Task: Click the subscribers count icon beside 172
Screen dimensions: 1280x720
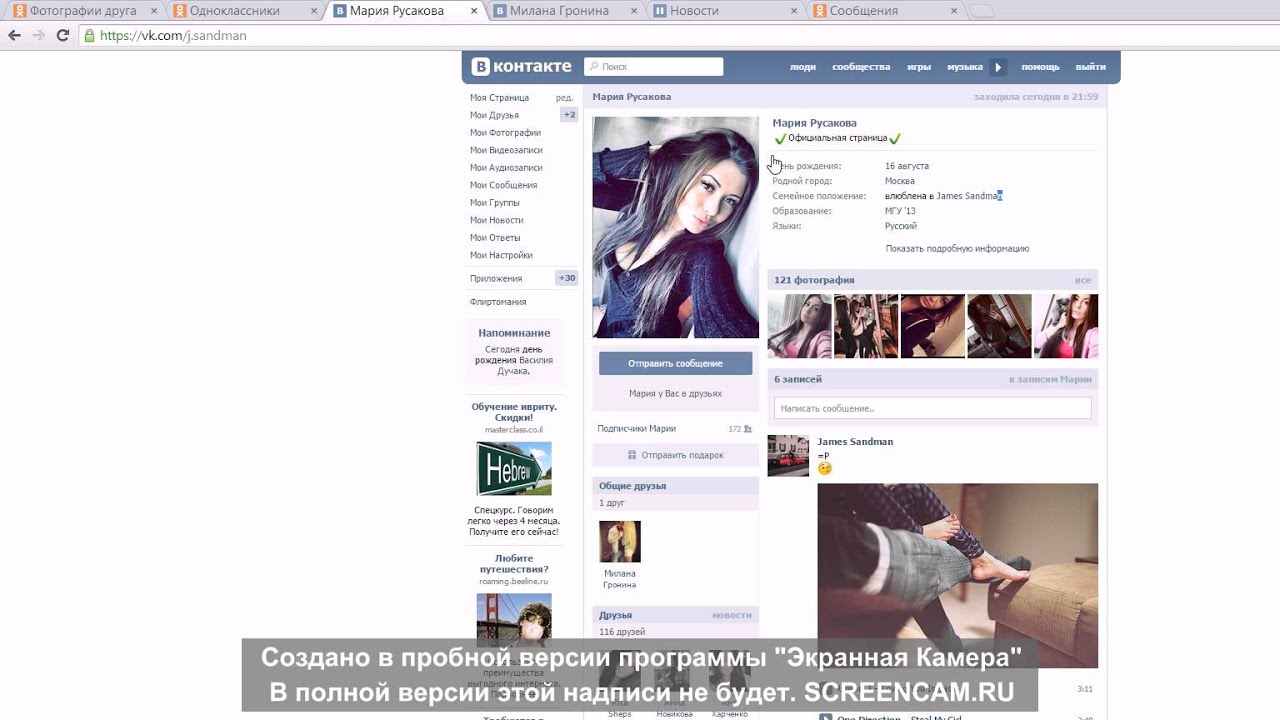Action: coord(747,429)
